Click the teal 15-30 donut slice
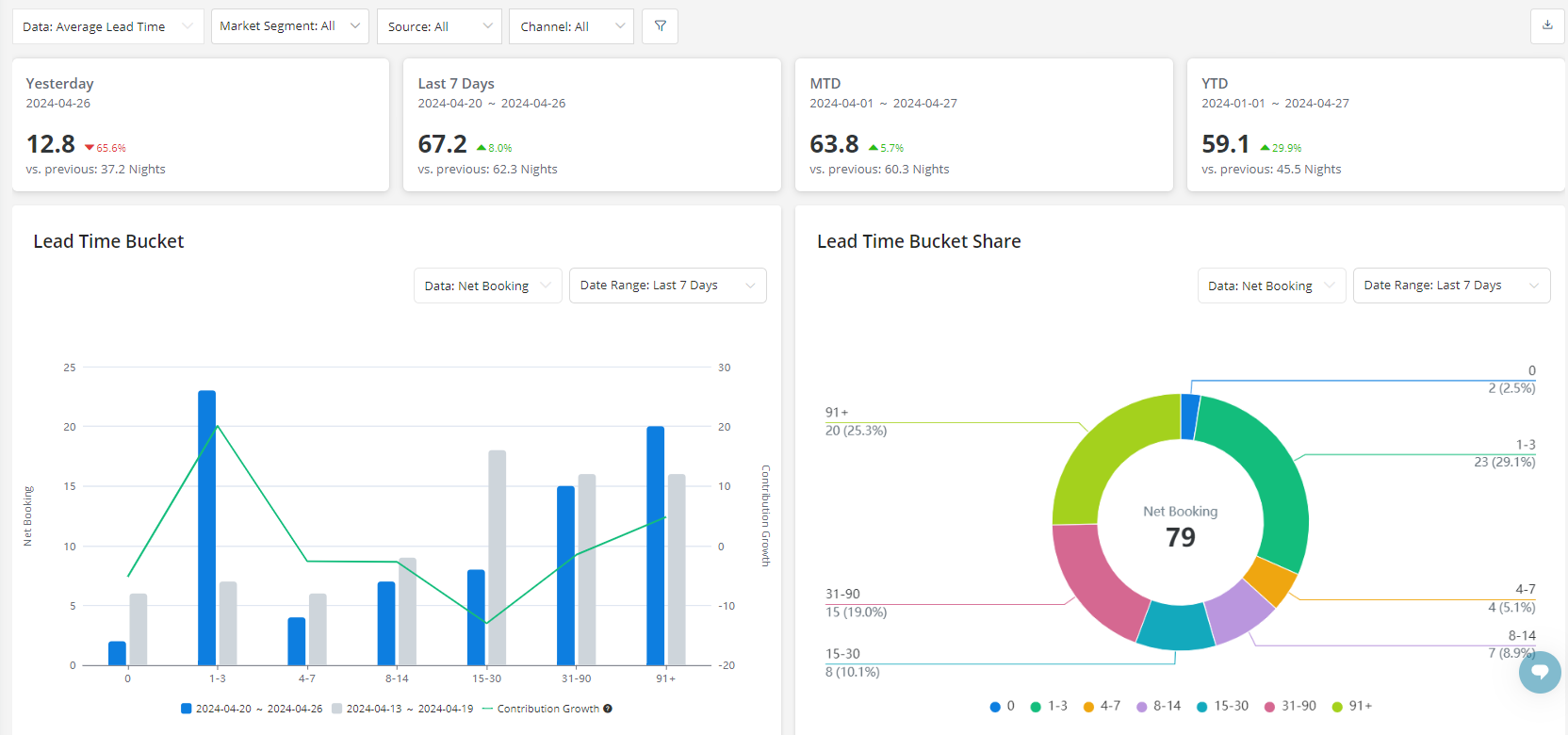The width and height of the screenshot is (1568, 735). point(1176,626)
